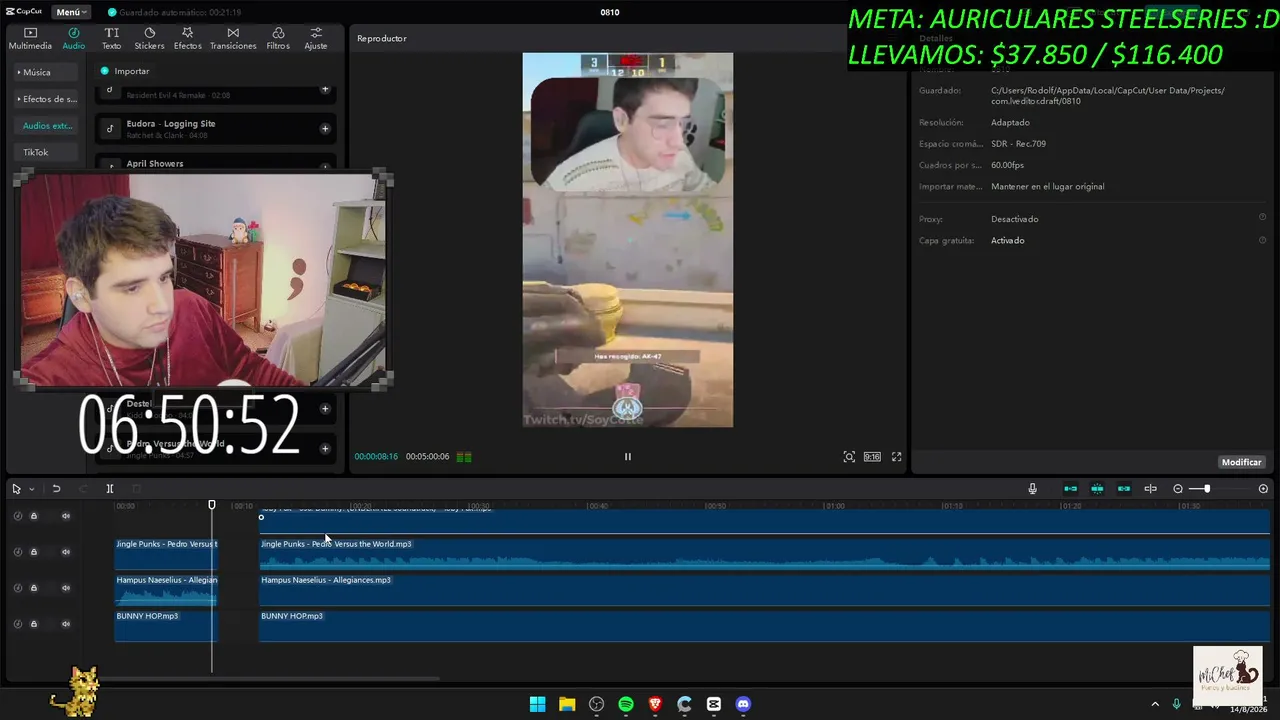1280x720 pixels.
Task: Open the Stickers tab
Action: 149,38
